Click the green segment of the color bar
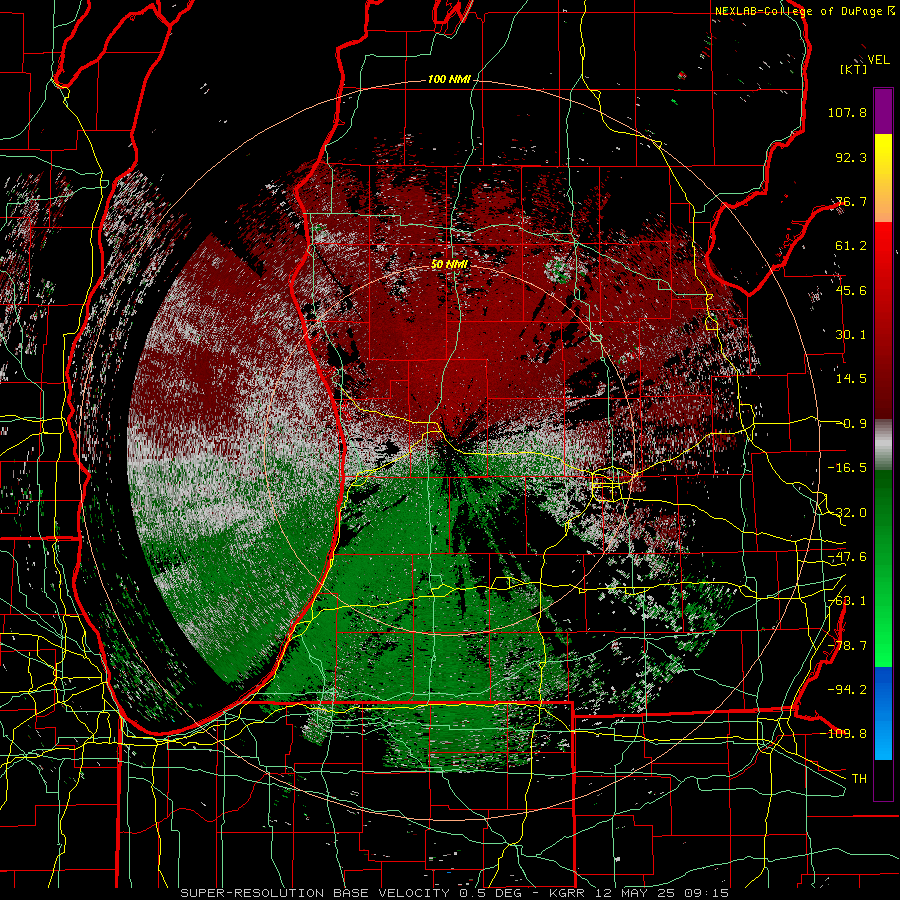Image resolution: width=900 pixels, height=900 pixels. tap(883, 569)
